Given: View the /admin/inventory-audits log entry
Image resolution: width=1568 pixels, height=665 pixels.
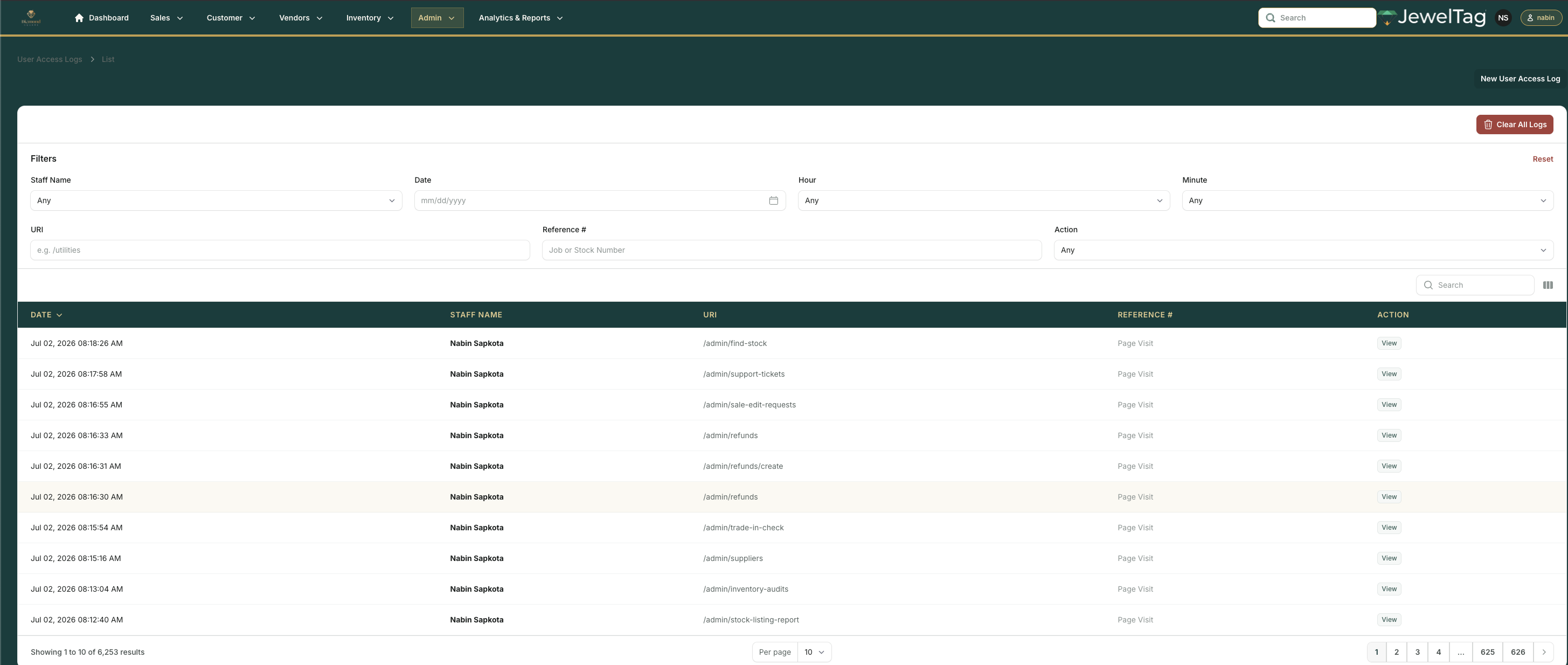Looking at the screenshot, I should pos(1389,589).
